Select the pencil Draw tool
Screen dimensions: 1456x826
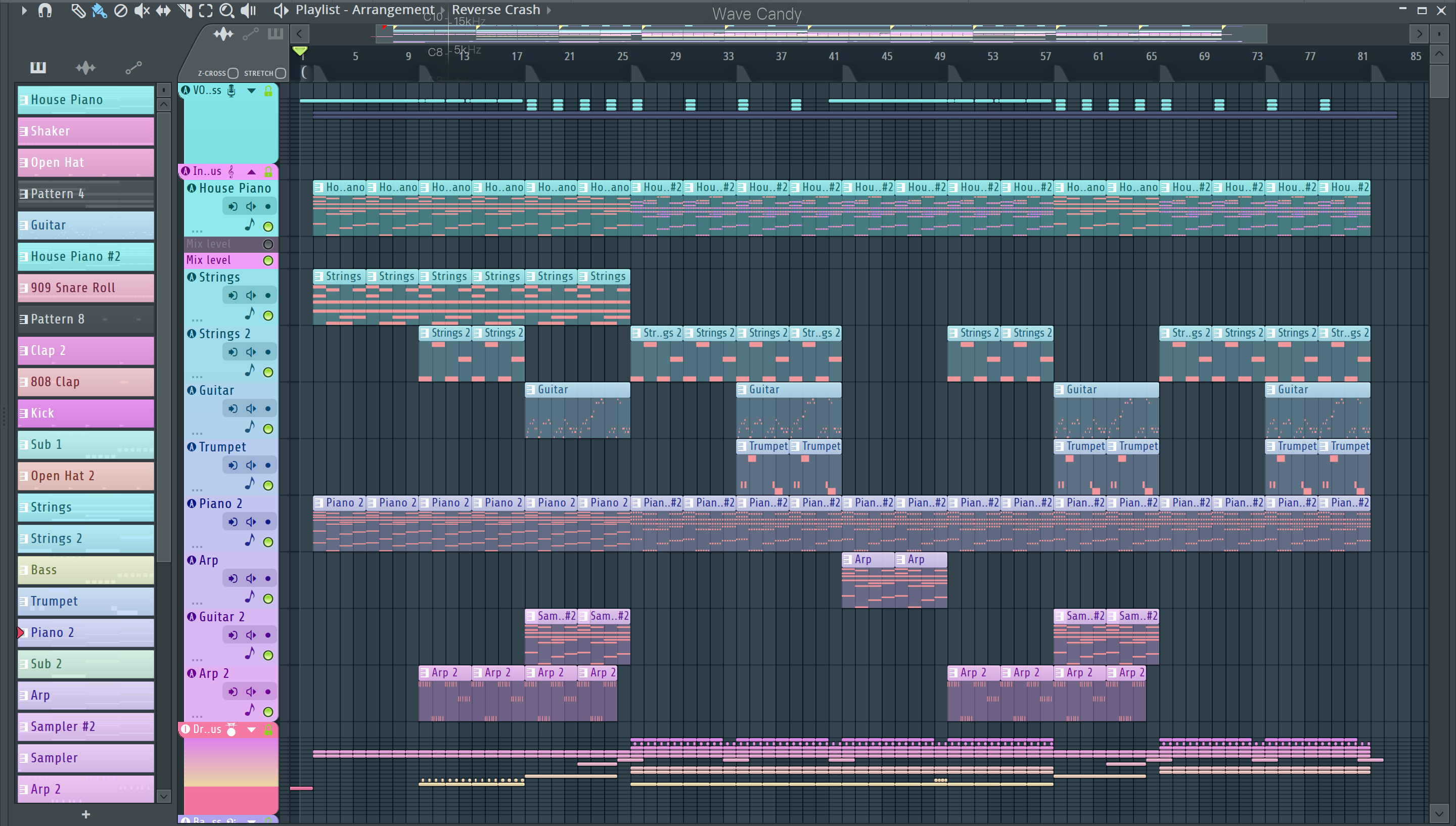(x=78, y=10)
